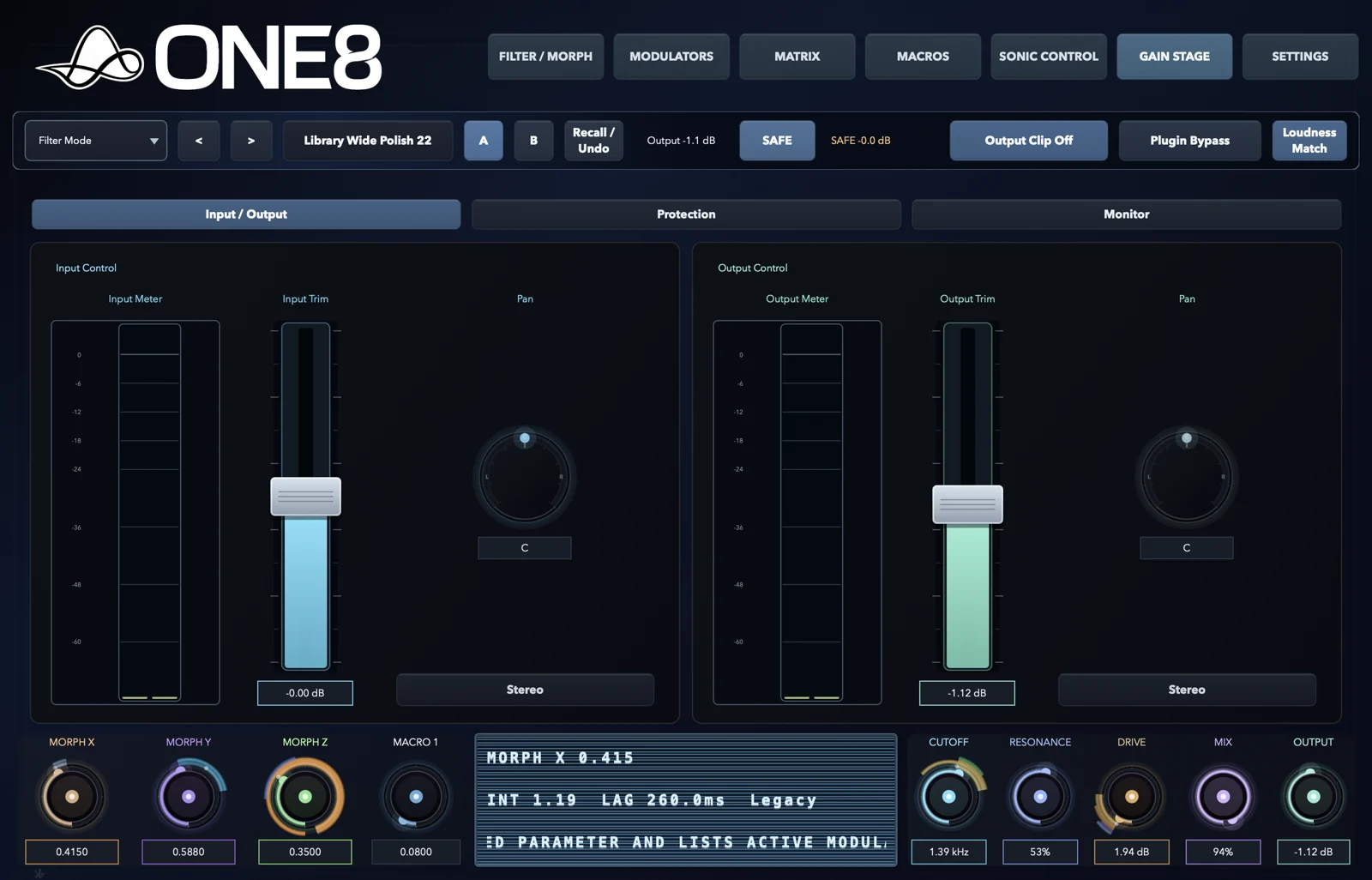Click MIX value 94%

[1223, 852]
